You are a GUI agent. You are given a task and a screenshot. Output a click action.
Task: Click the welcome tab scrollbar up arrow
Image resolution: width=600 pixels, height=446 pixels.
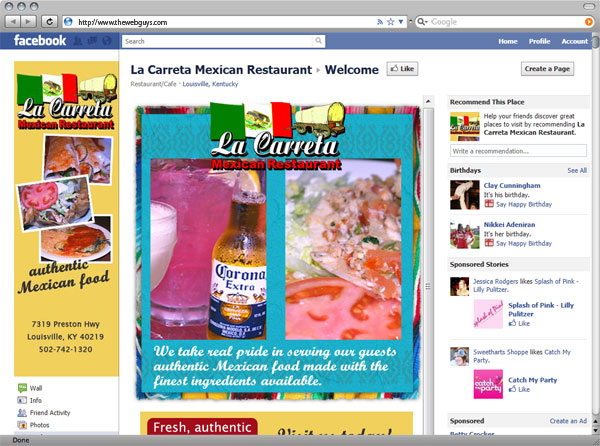(428, 101)
